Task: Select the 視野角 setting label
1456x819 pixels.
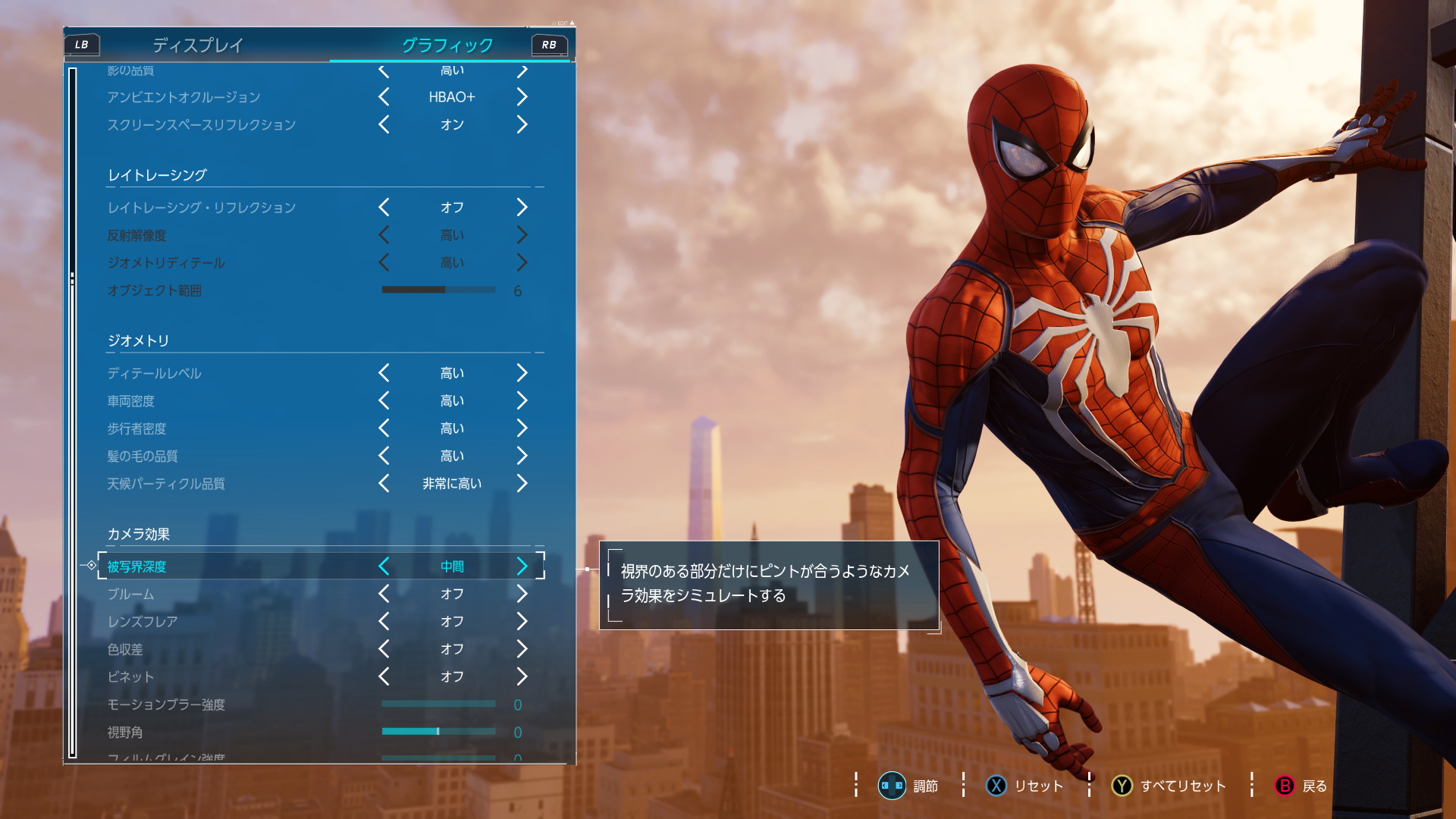Action: tap(125, 732)
